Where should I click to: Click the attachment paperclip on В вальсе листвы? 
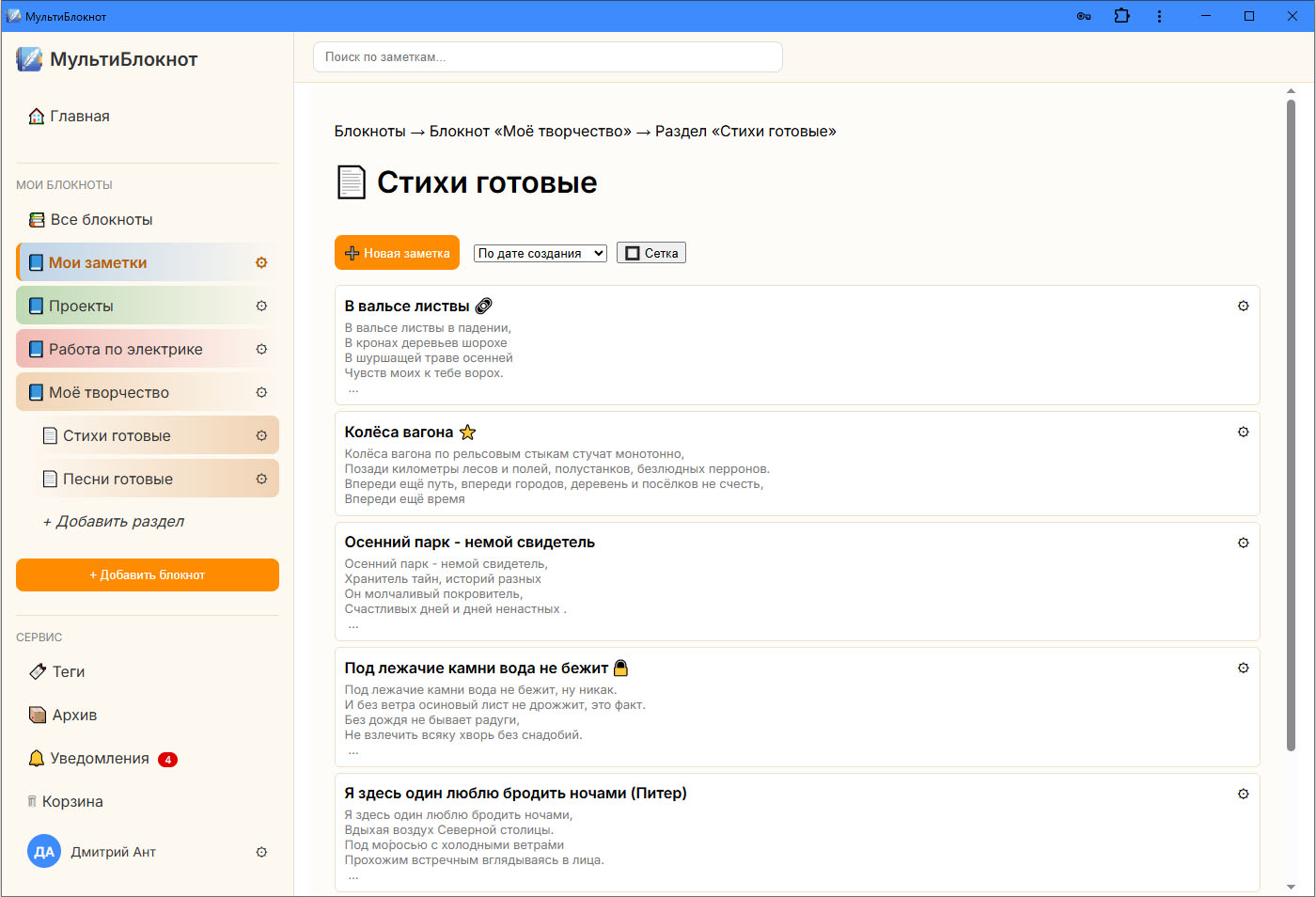pos(484,306)
